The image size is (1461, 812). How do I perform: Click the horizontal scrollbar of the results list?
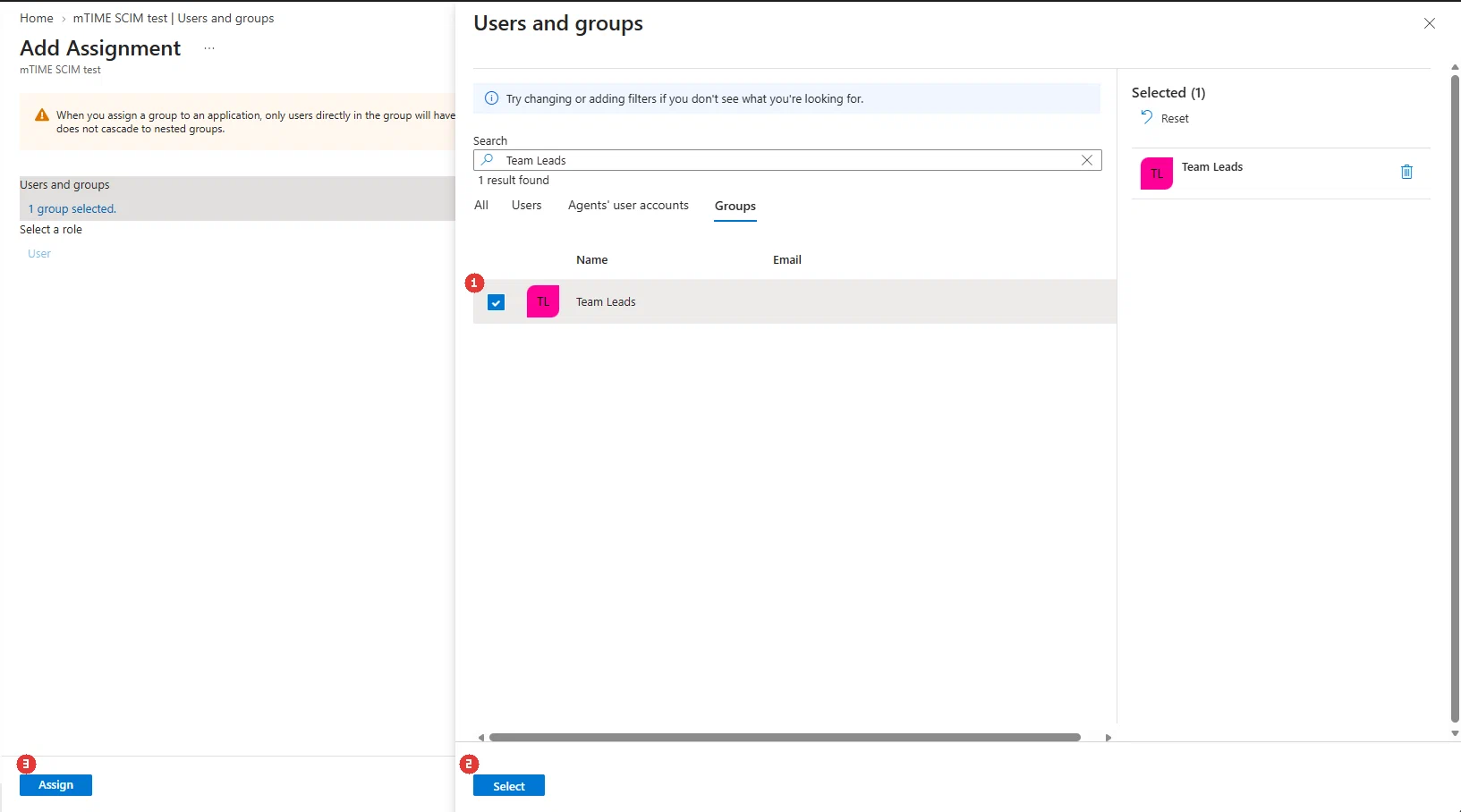coord(785,738)
